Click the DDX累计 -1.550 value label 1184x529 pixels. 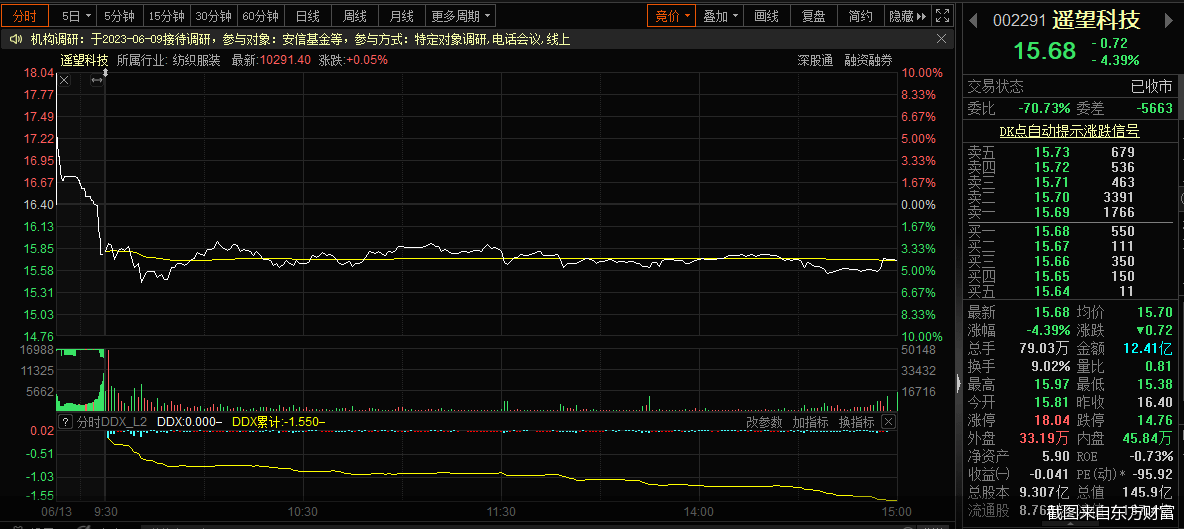click(278, 422)
